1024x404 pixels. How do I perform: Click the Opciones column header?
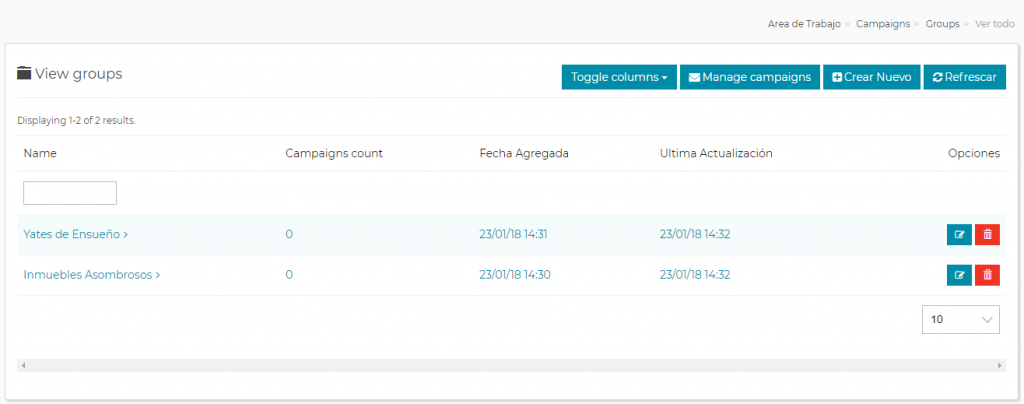click(x=974, y=153)
